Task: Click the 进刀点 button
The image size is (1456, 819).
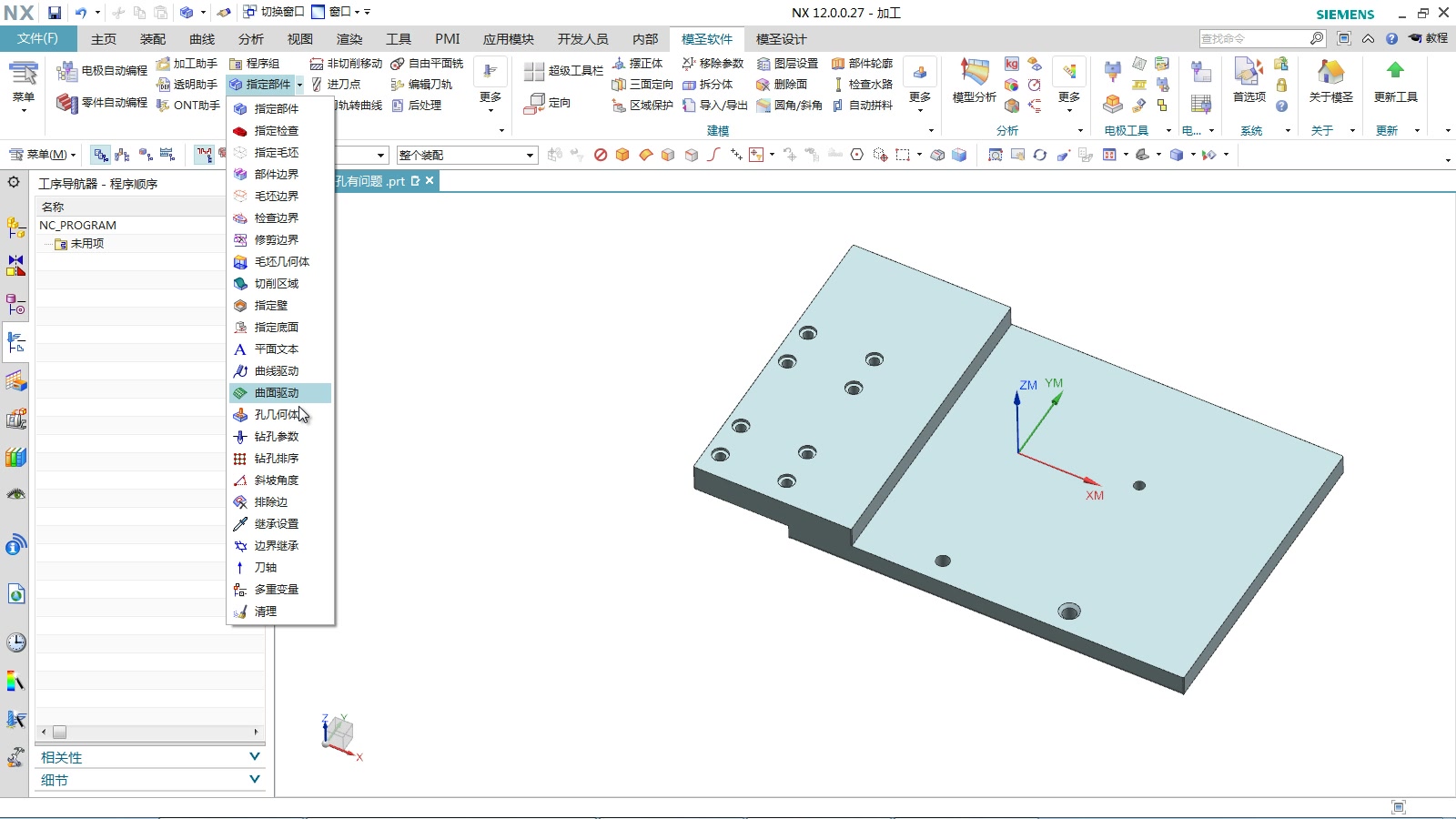Action: 335,85
